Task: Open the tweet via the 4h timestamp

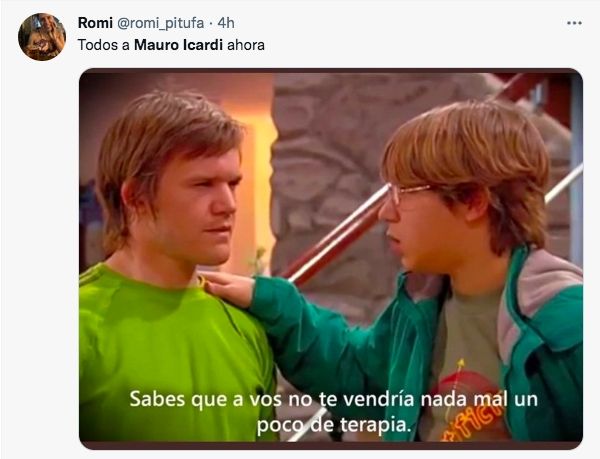Action: [x=226, y=23]
